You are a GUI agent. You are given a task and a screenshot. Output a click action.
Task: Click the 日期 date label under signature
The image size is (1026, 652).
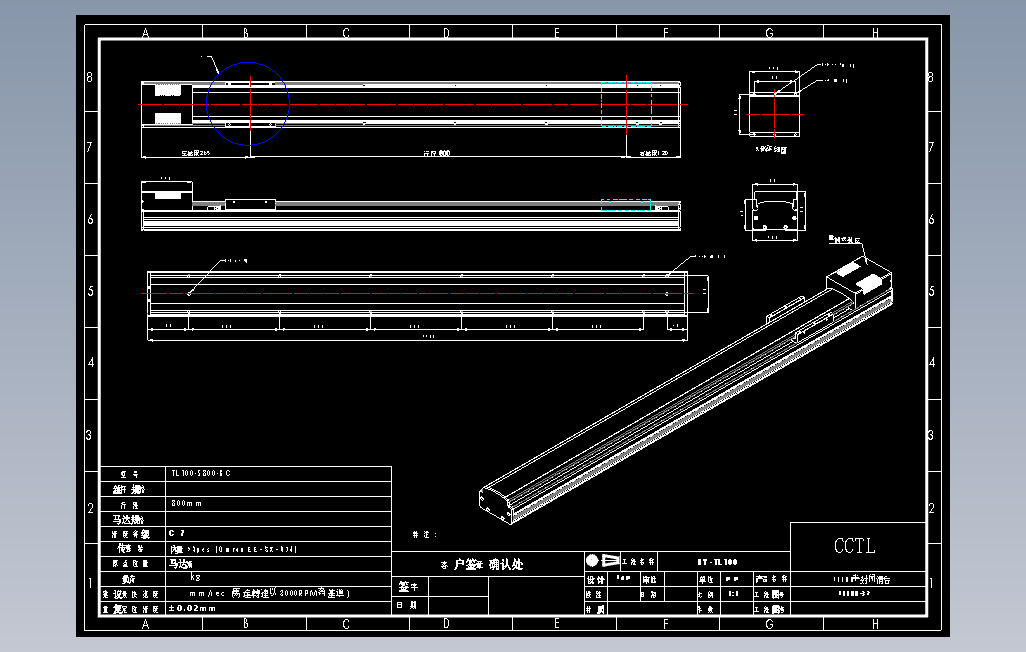(406, 606)
